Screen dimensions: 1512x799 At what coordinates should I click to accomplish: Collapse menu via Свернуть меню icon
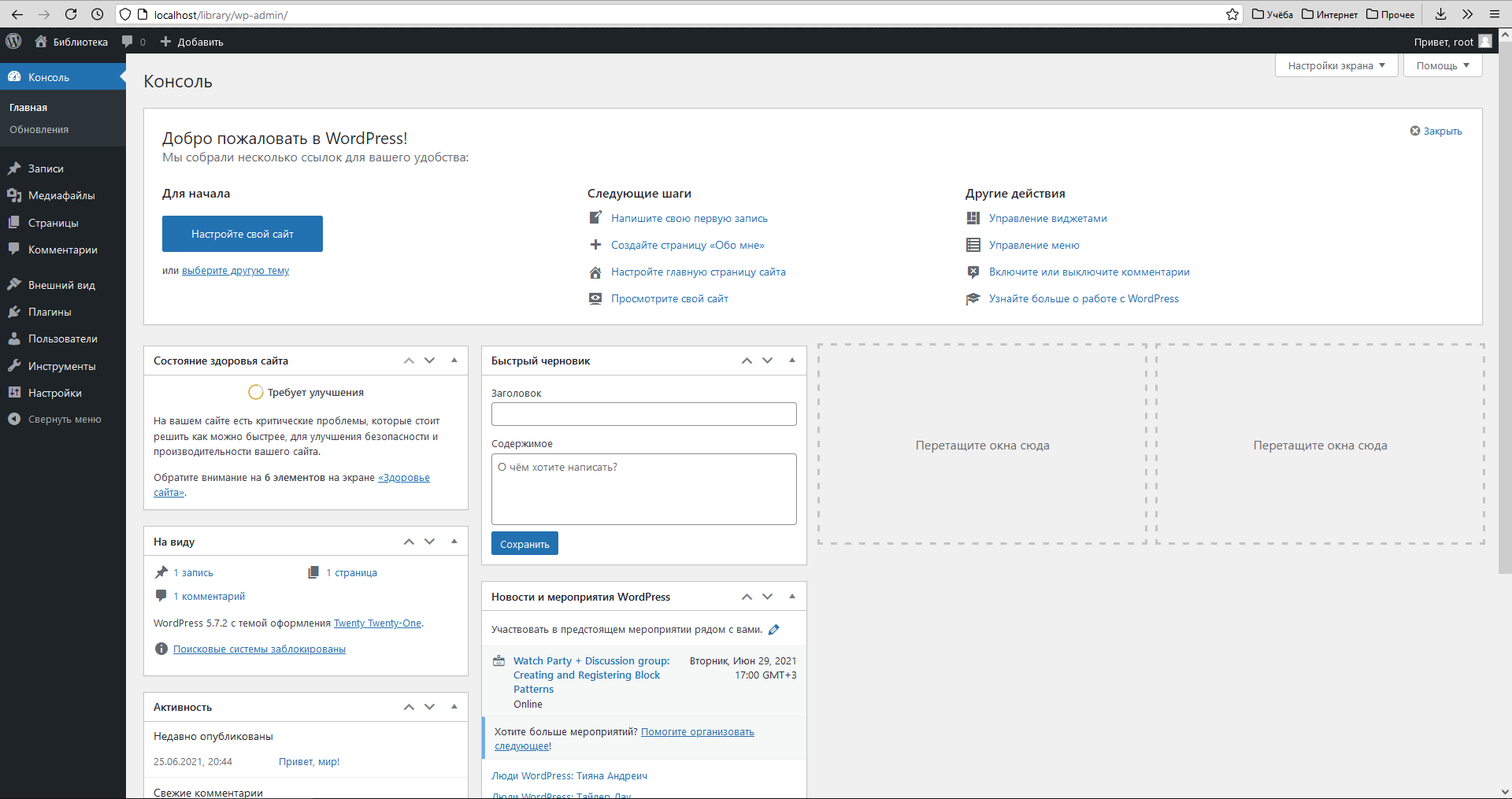pos(14,420)
